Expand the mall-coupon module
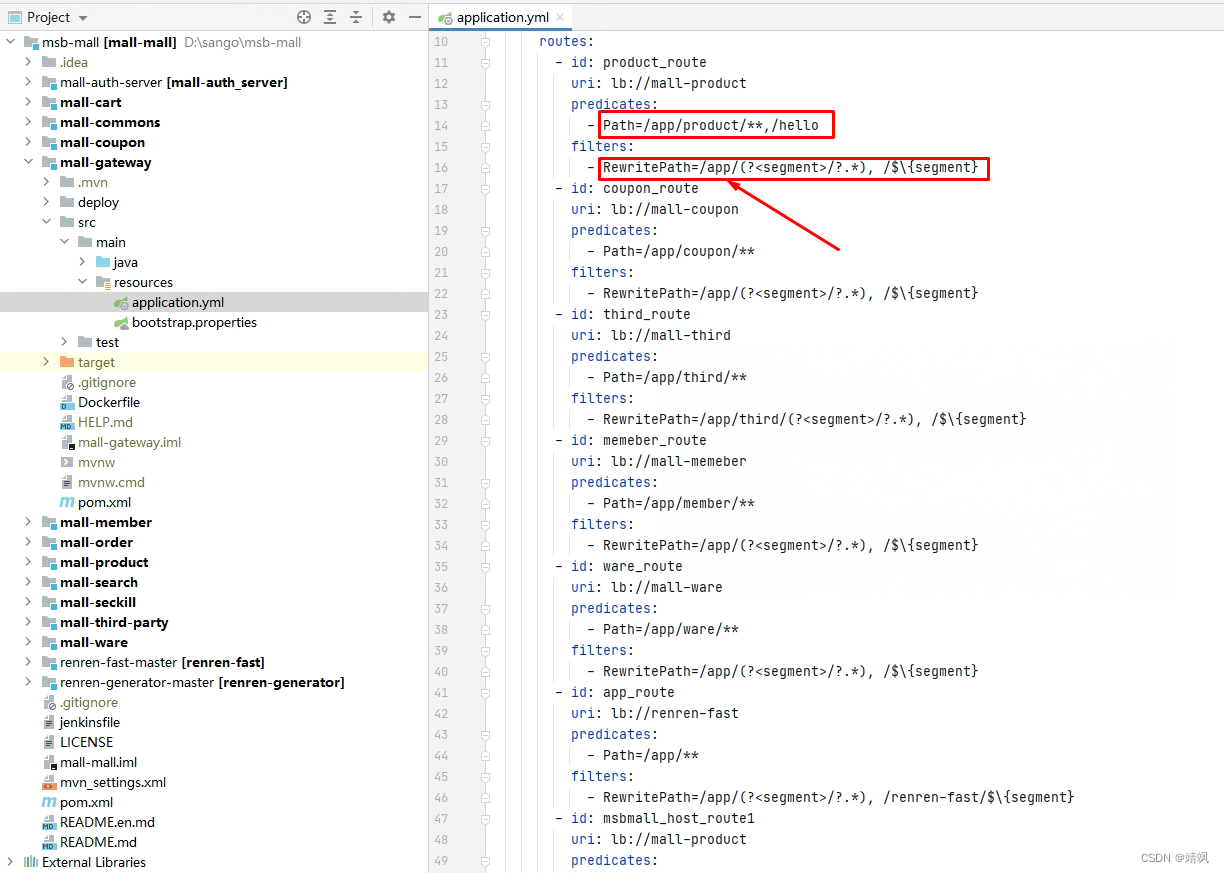Image resolution: width=1224 pixels, height=873 pixels. (29, 142)
